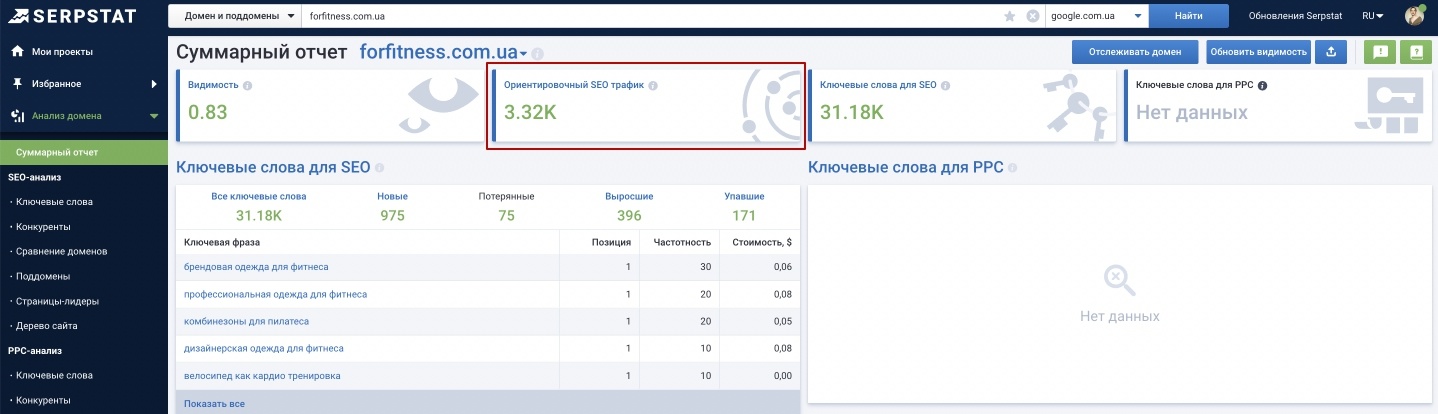1438x414 pixels.
Task: Open Страницы-лидеры in sidebar
Action: click(55, 301)
